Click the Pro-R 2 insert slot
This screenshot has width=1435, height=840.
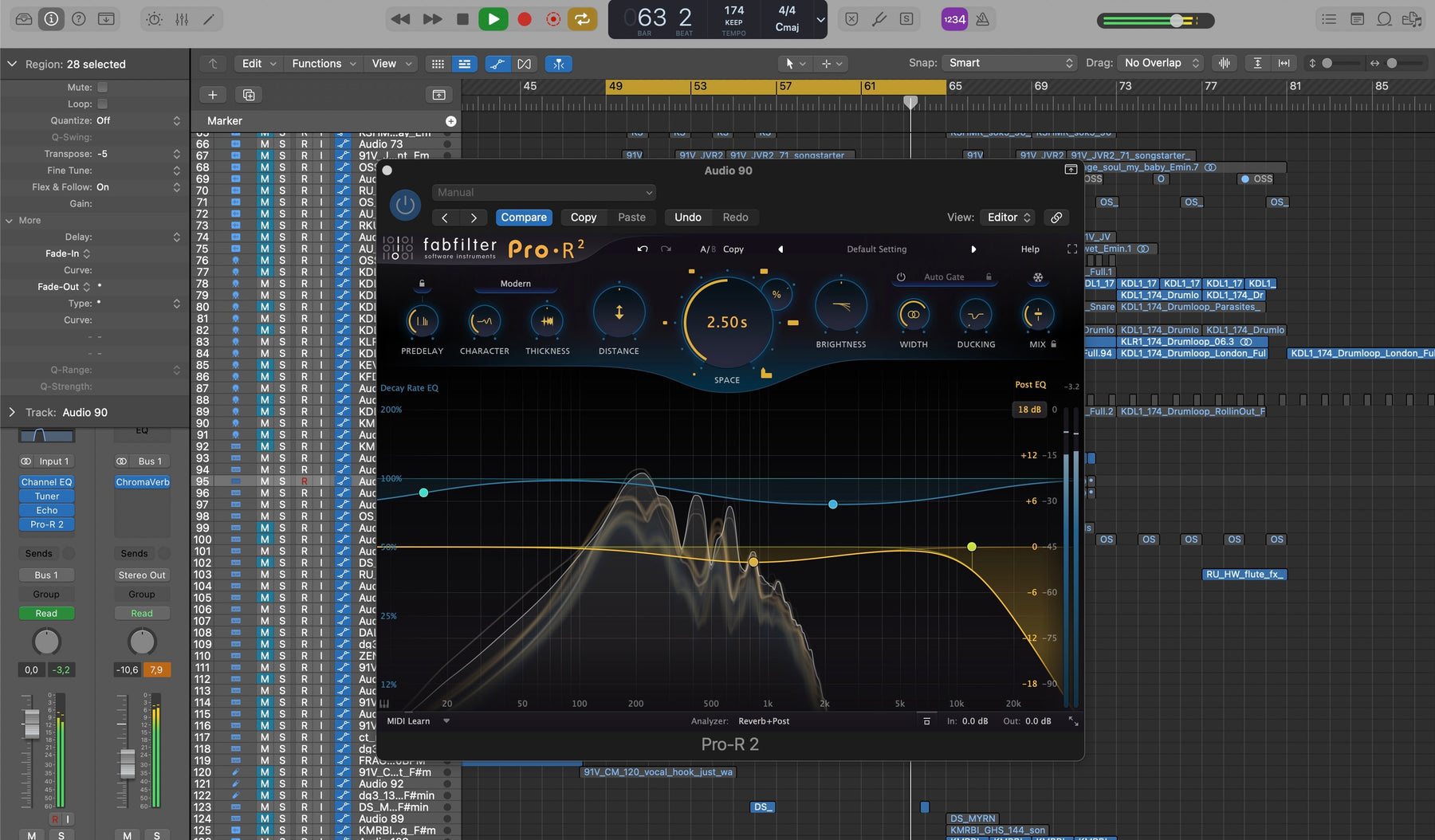pos(47,524)
